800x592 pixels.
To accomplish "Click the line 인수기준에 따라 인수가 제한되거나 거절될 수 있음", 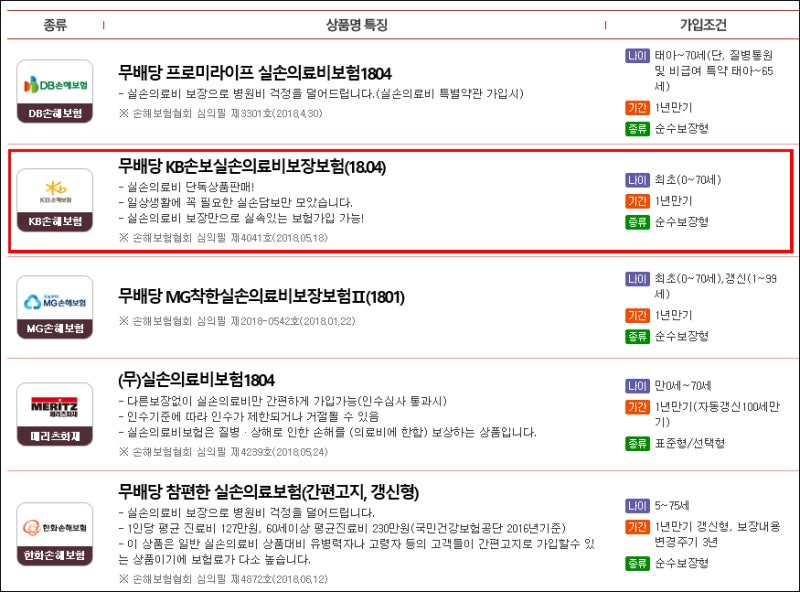I will click(x=248, y=417).
